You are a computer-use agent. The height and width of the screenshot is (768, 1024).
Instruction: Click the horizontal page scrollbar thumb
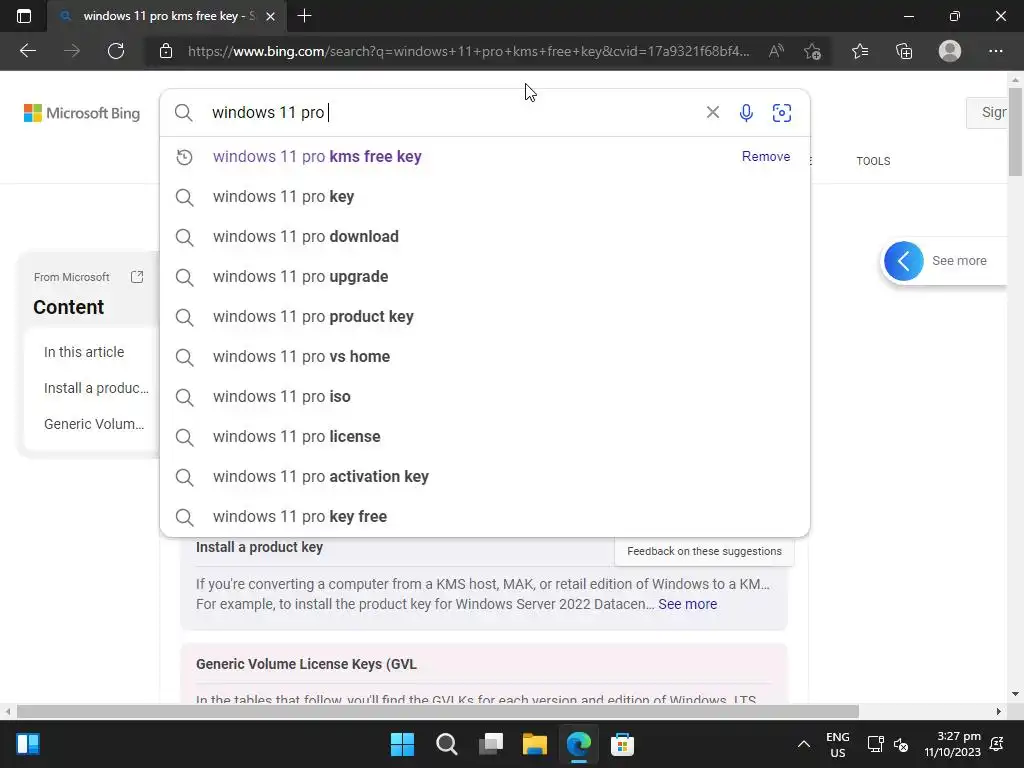[x=438, y=711]
